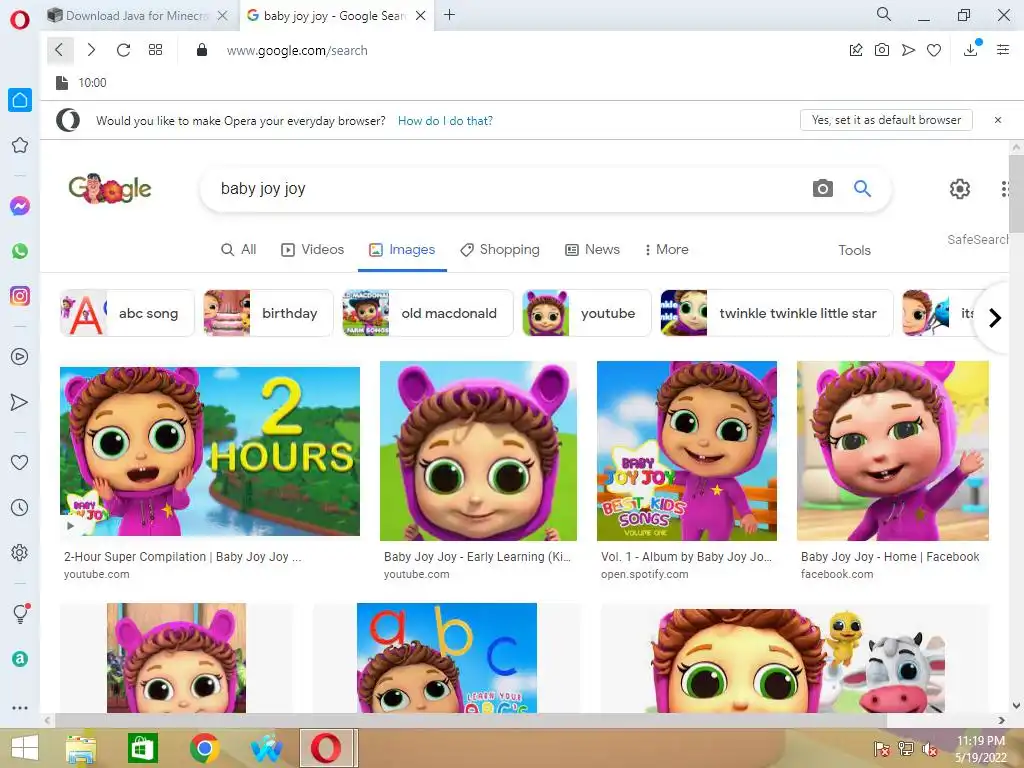Click 'How do I do that?' link
The height and width of the screenshot is (768, 1024).
(x=445, y=121)
